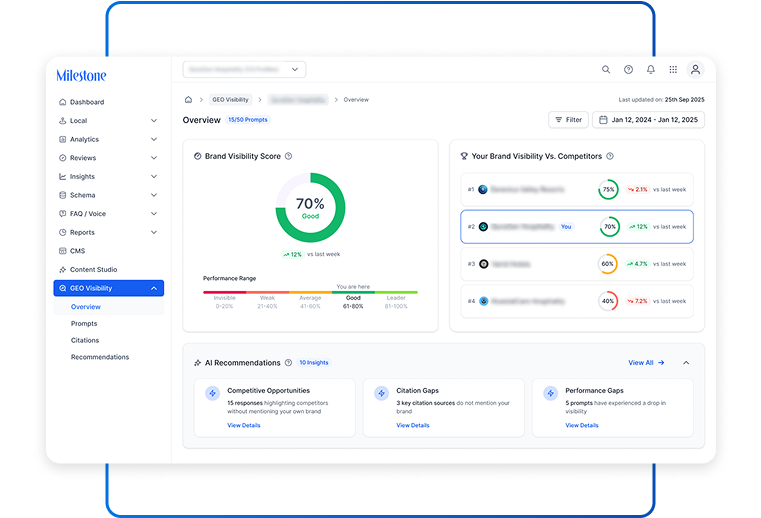Click the 10 Insights badge
Viewport: 761px width, 518px height.
(x=314, y=363)
